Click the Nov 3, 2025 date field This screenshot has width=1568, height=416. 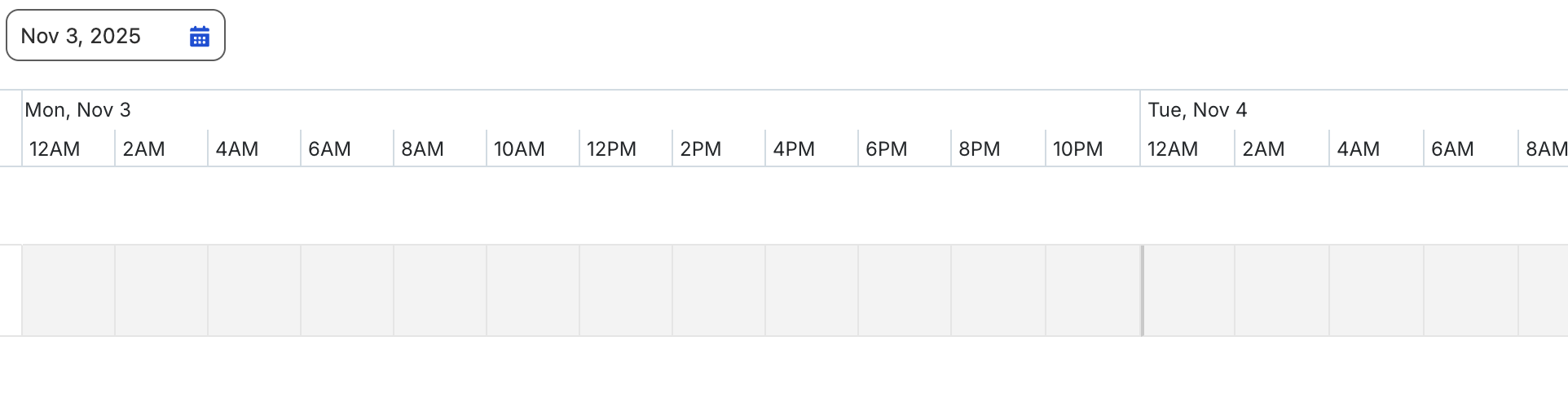(116, 35)
